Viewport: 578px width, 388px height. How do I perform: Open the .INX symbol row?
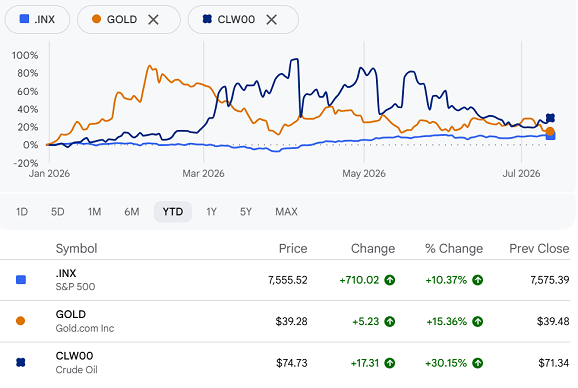[x=285, y=280]
